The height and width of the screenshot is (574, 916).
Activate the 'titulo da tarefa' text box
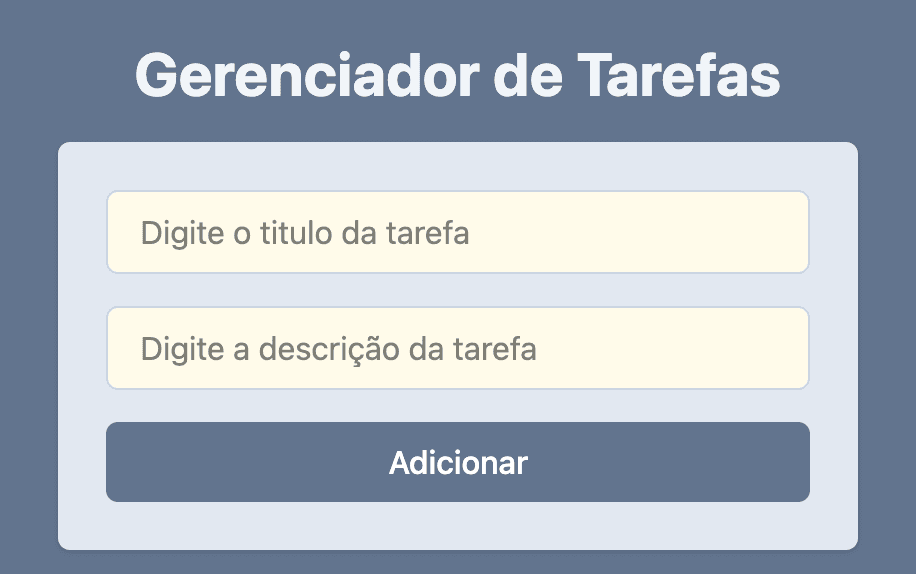[x=457, y=232]
